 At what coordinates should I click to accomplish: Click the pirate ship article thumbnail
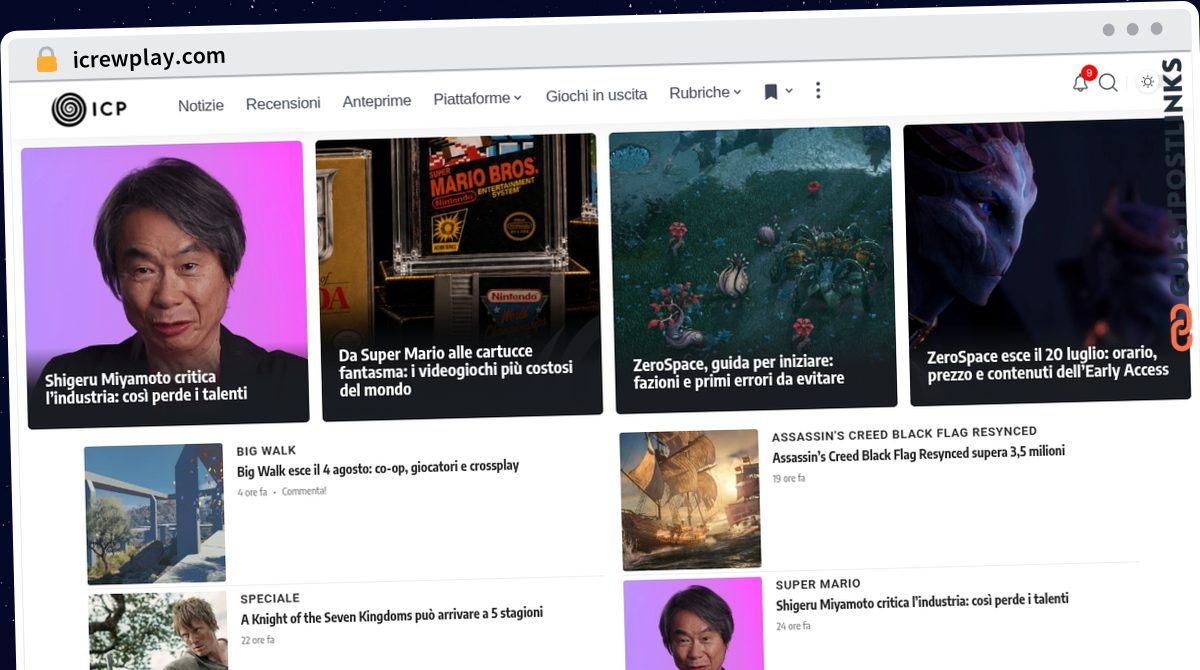pyautogui.click(x=690, y=500)
